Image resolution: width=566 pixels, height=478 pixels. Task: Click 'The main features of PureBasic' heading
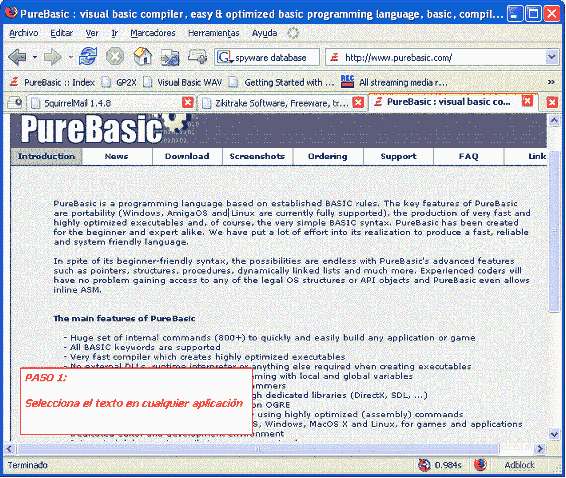pyautogui.click(x=124, y=318)
